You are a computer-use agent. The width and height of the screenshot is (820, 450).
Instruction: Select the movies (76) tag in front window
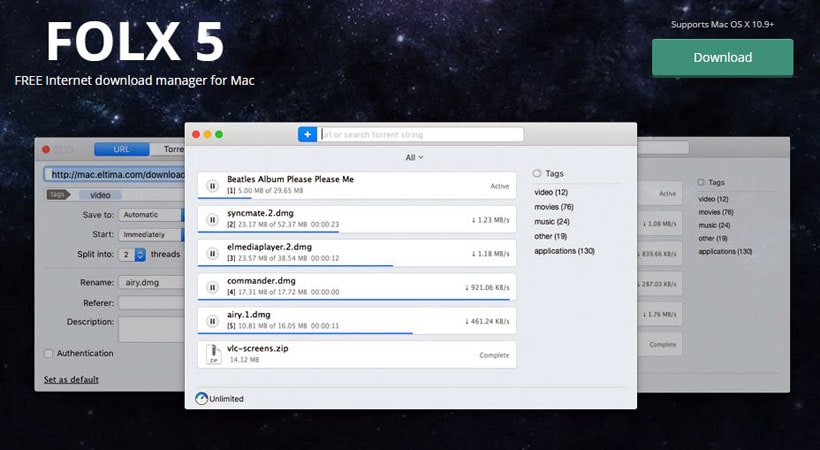[x=554, y=207]
